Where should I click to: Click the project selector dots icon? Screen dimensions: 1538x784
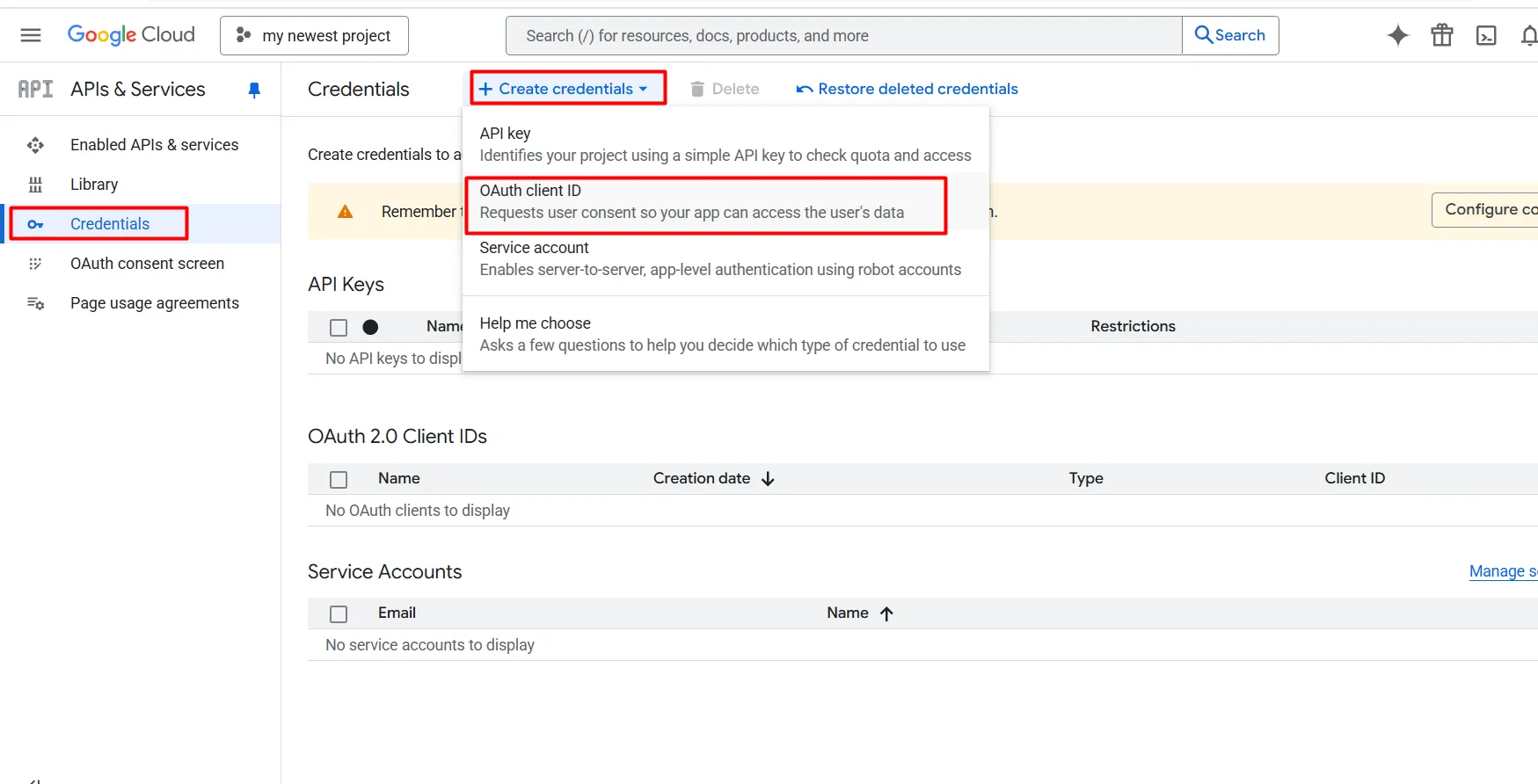pyautogui.click(x=244, y=35)
